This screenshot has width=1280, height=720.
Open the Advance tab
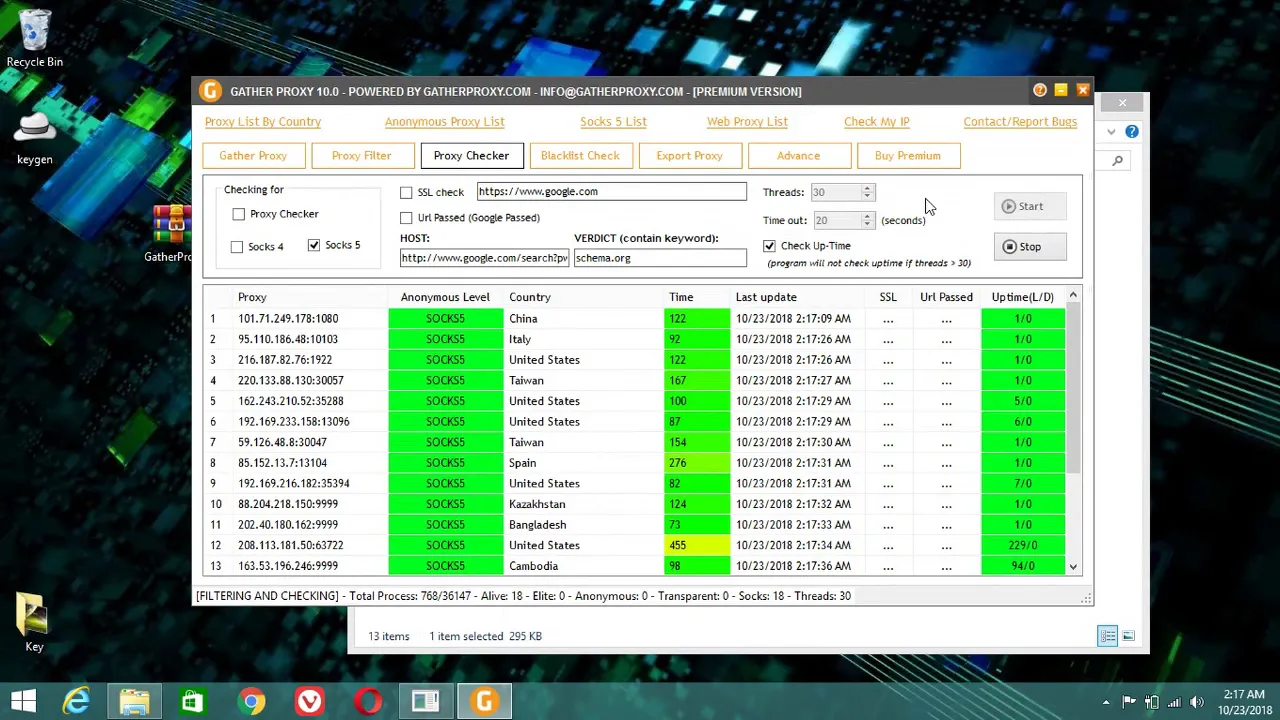[798, 156]
